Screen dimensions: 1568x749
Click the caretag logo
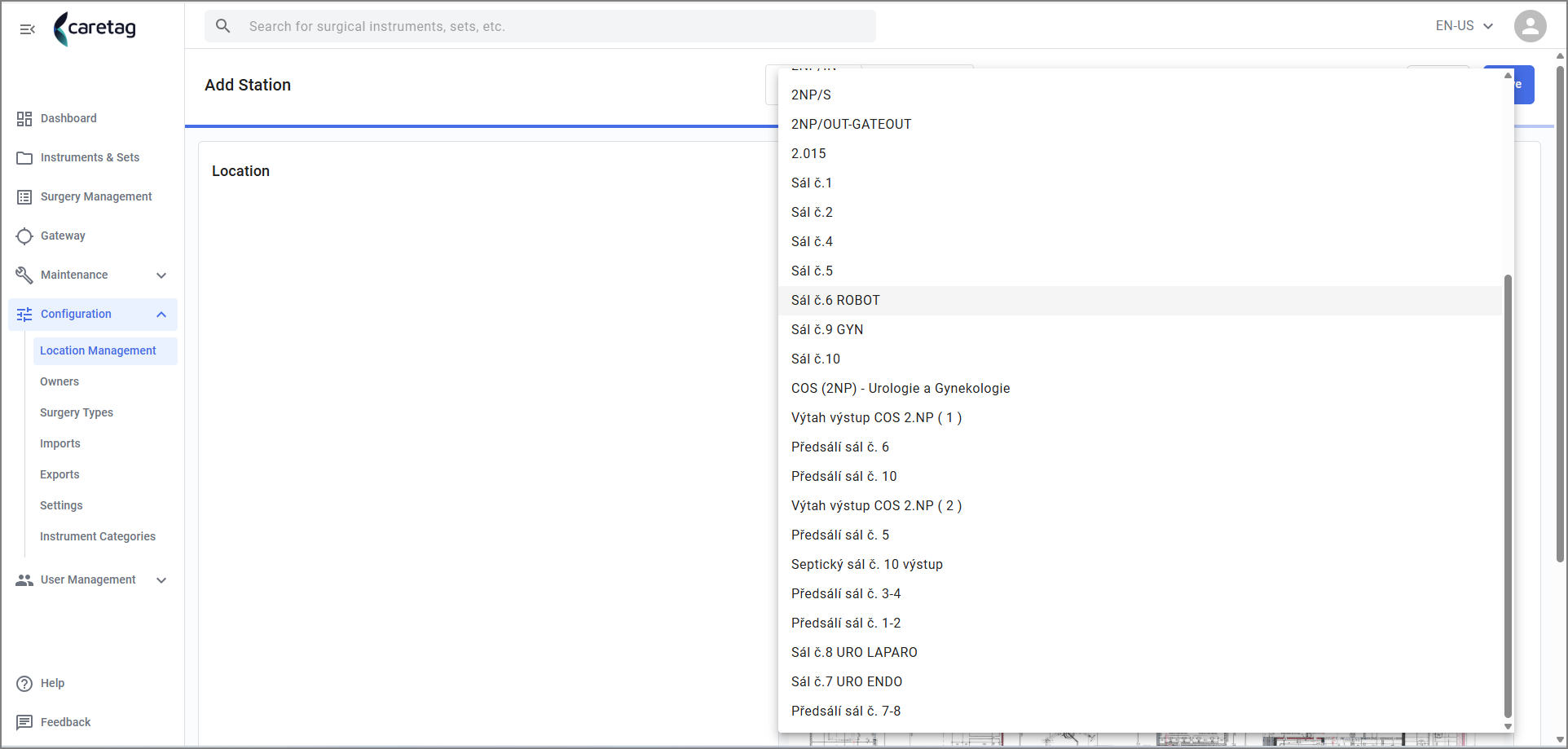point(95,29)
